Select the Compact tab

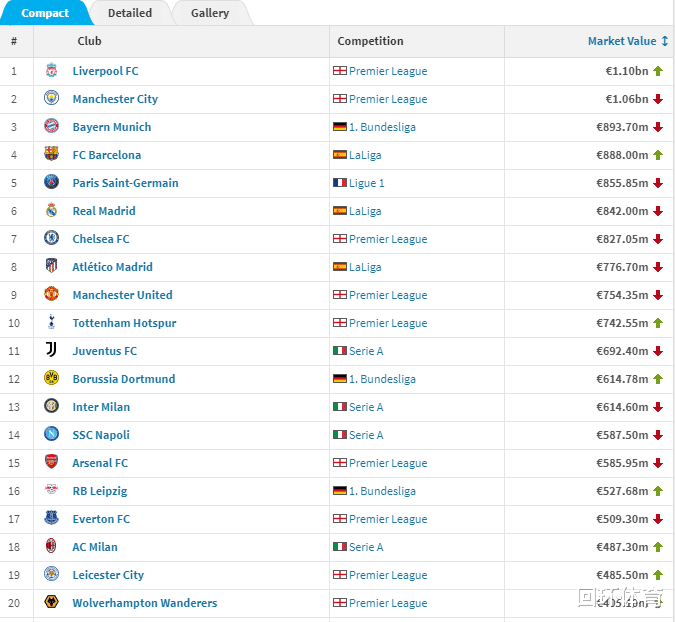pos(45,13)
